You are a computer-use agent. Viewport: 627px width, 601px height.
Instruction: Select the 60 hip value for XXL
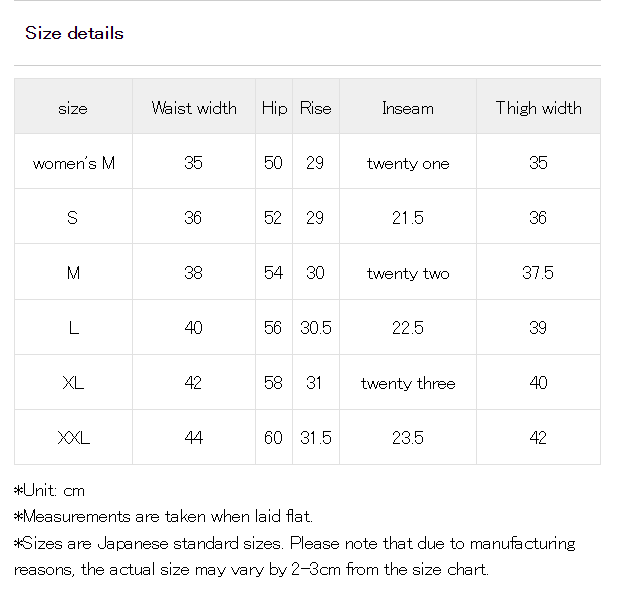(x=273, y=437)
